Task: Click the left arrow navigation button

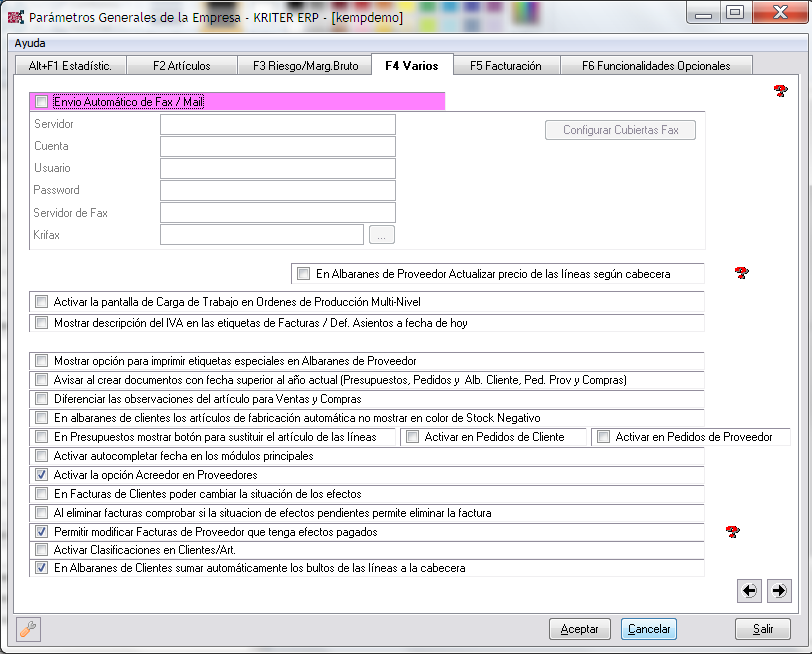Action: pyautogui.click(x=749, y=591)
